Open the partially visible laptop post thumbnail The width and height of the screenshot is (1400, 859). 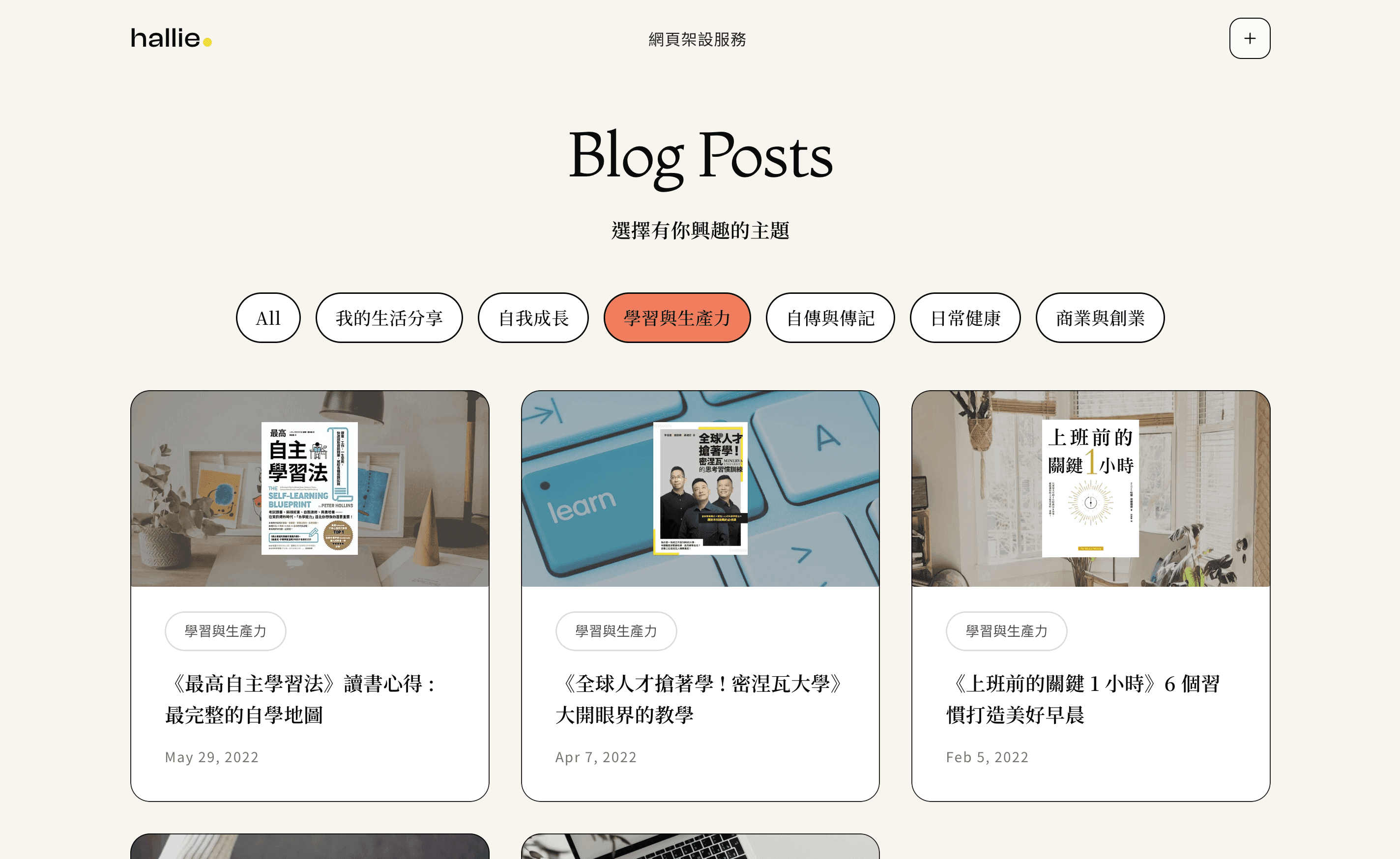pyautogui.click(x=700, y=847)
